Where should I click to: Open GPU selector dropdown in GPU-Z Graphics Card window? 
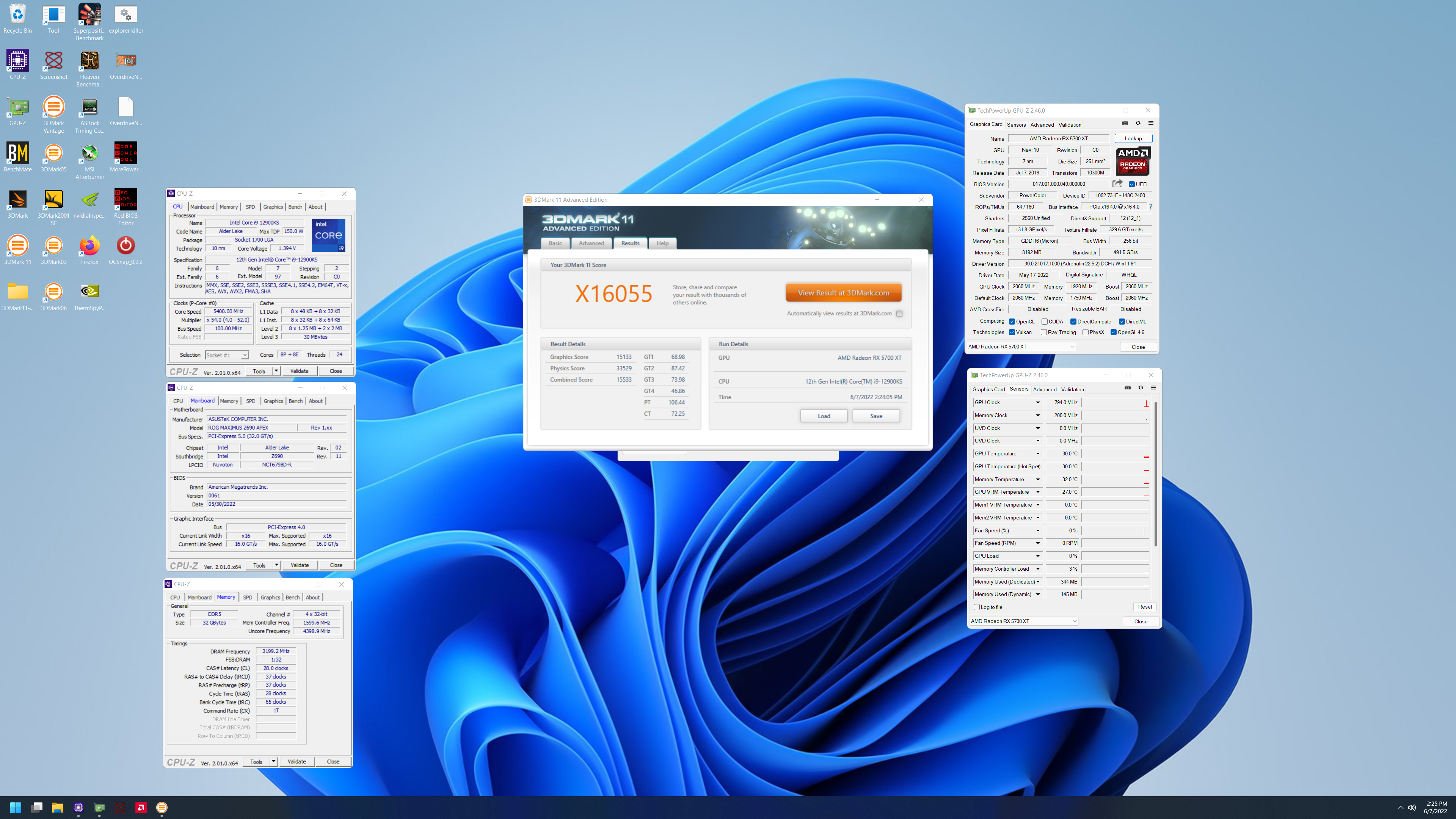coord(1021,347)
